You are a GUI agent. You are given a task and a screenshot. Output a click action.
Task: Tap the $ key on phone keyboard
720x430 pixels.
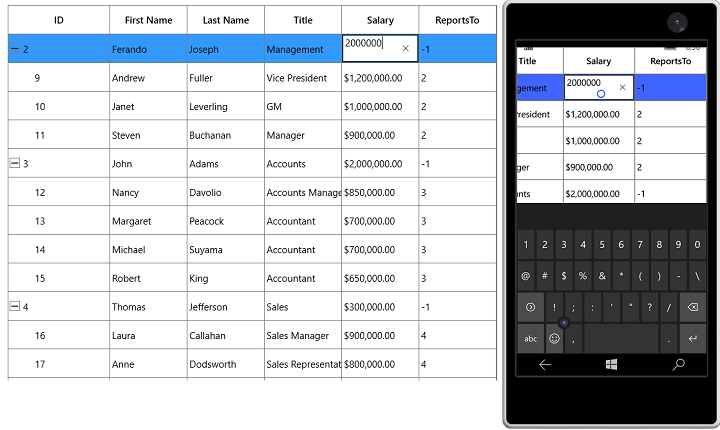[x=563, y=276]
